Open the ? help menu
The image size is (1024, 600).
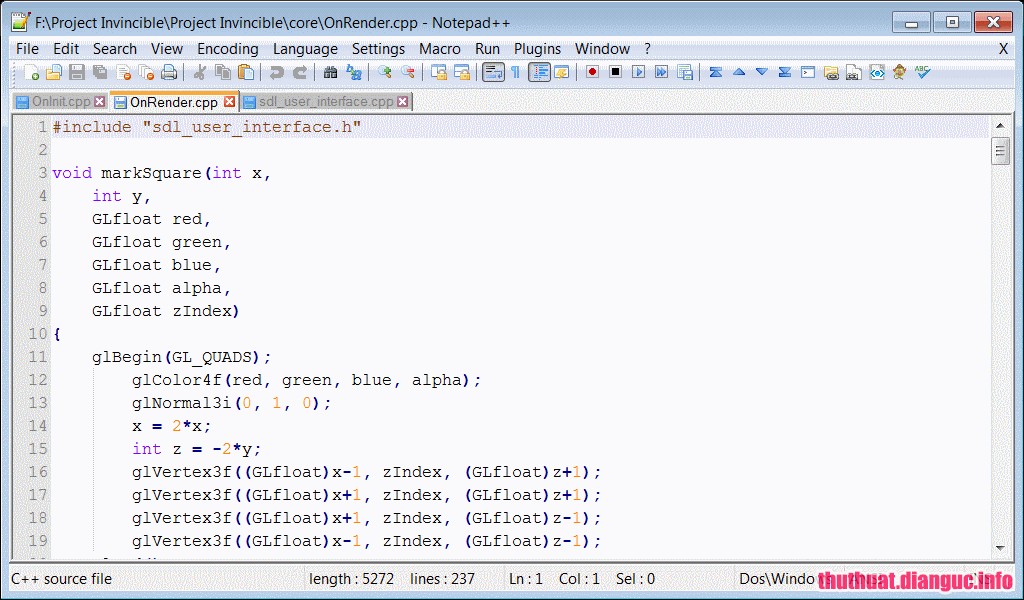point(647,49)
